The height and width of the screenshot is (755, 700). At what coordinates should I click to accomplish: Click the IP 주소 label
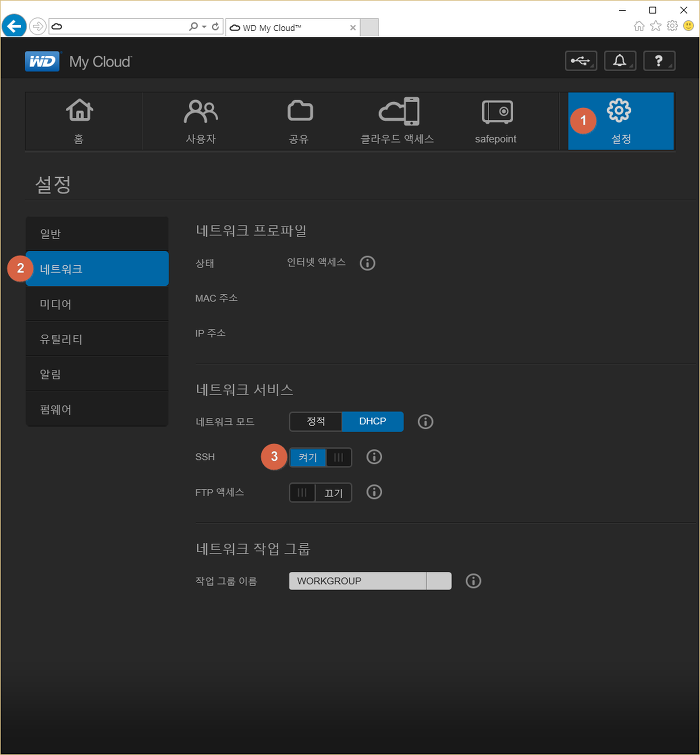(210, 333)
